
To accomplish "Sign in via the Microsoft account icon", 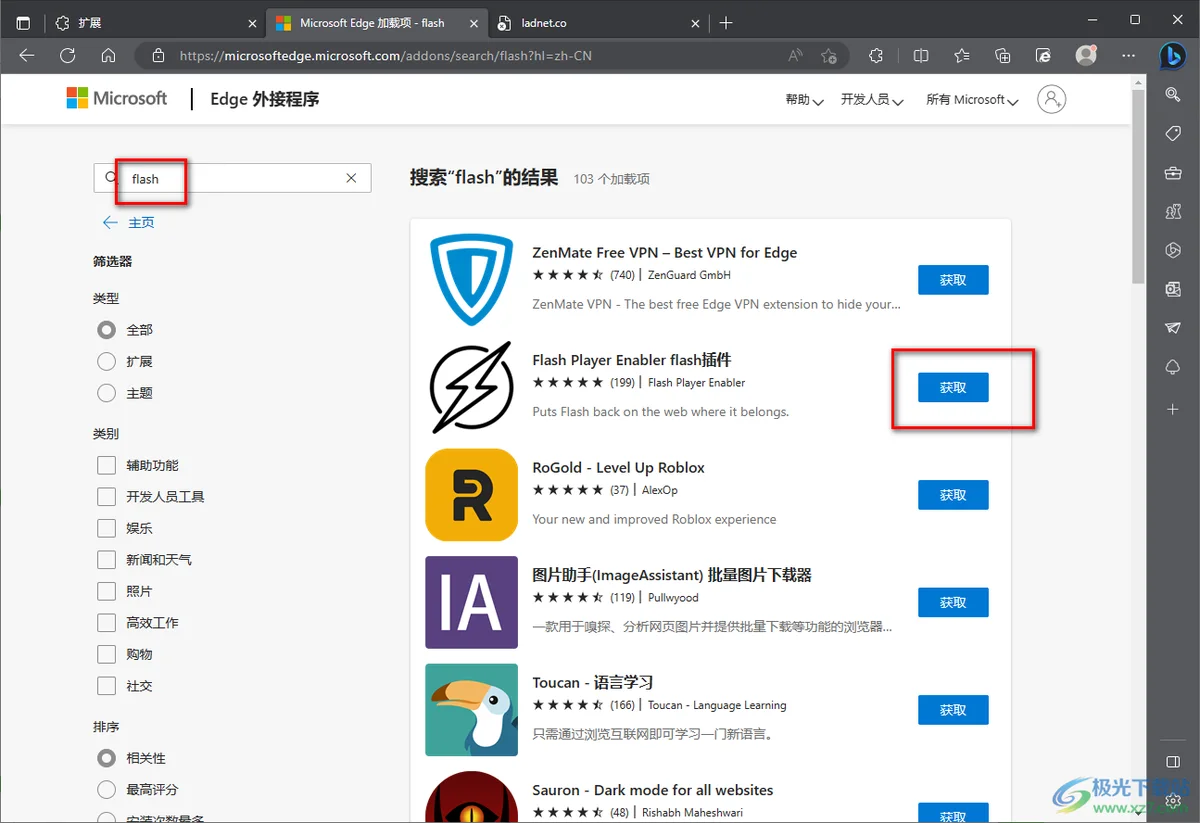I will pyautogui.click(x=1052, y=99).
